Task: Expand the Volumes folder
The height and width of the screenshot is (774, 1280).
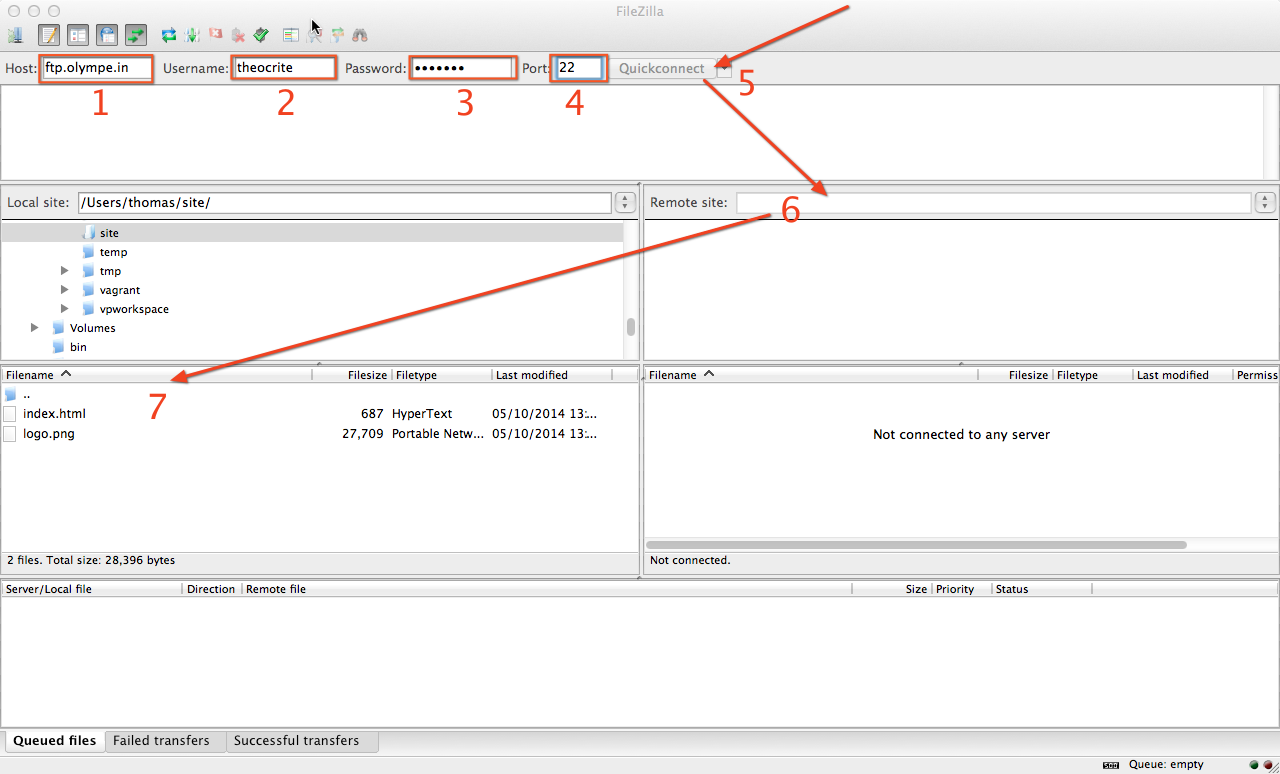Action: click(x=35, y=328)
